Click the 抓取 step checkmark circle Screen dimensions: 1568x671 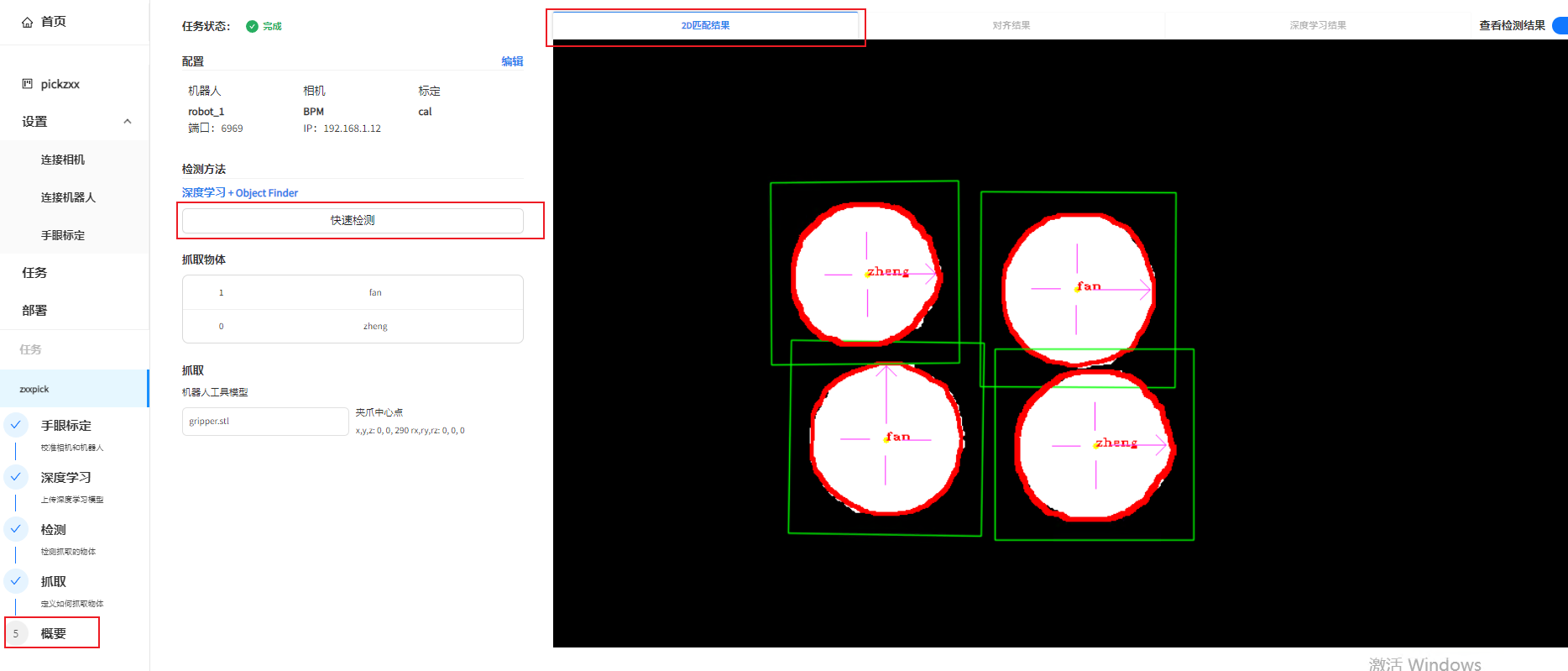(16, 581)
